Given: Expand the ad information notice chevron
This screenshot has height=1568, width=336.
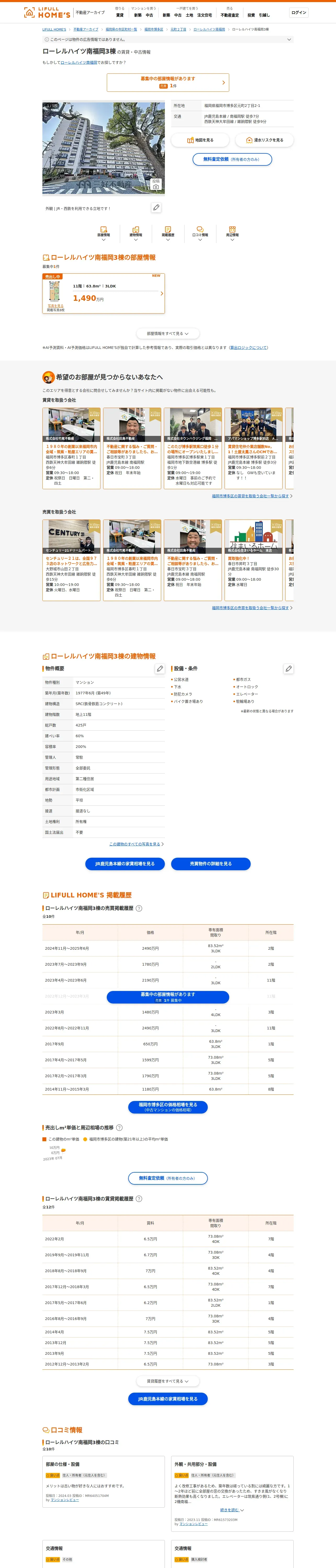Looking at the screenshot, I should 289,39.
